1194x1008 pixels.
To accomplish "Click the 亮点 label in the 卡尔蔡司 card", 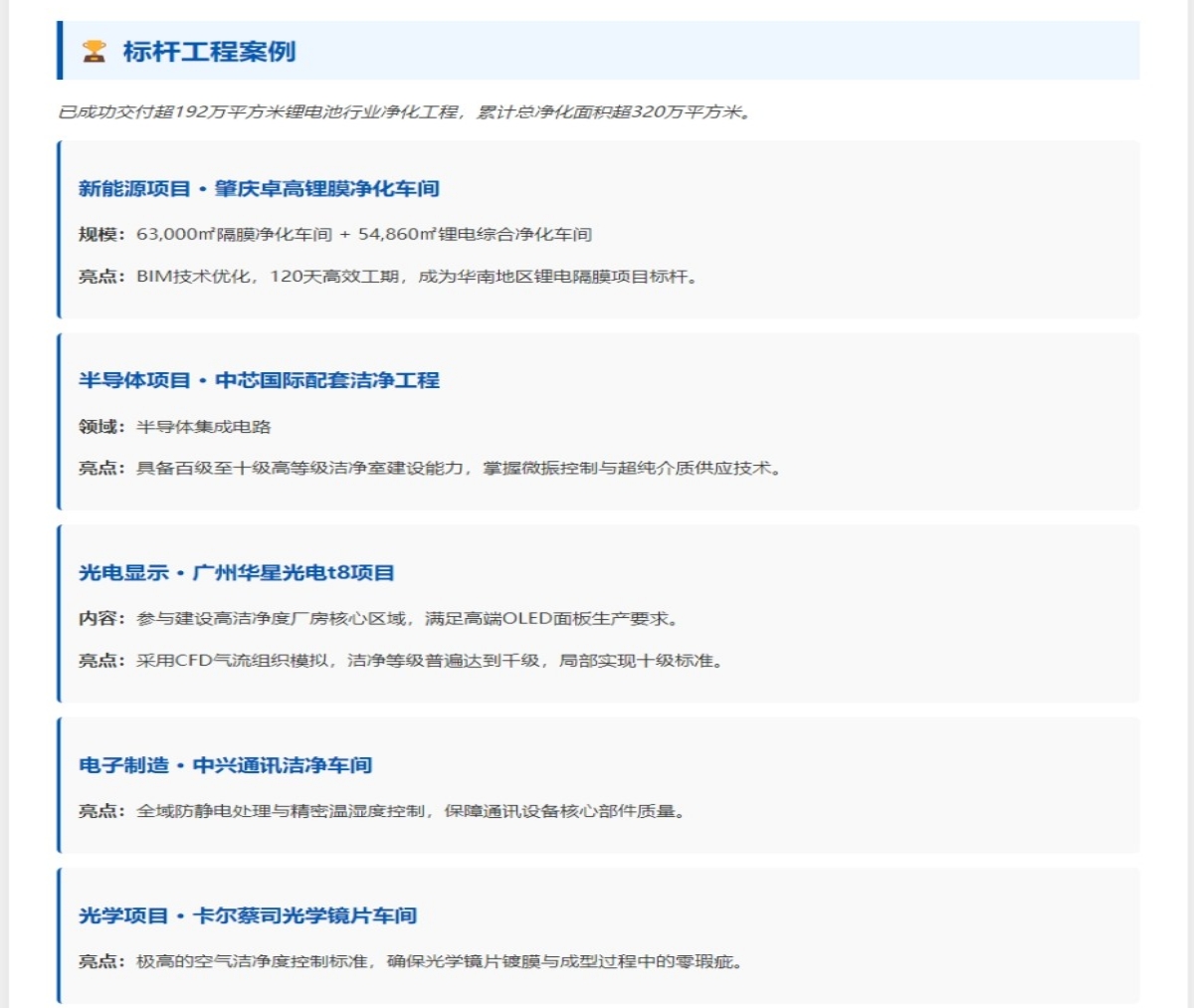I will [100, 961].
